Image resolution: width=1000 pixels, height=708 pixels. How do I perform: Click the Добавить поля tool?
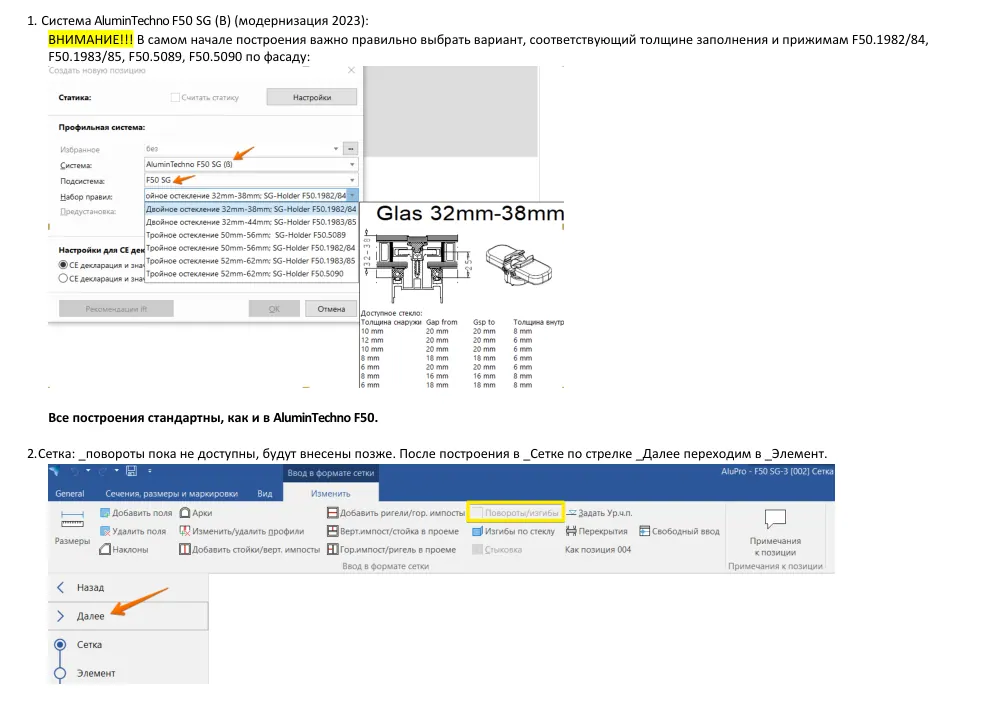click(x=136, y=513)
